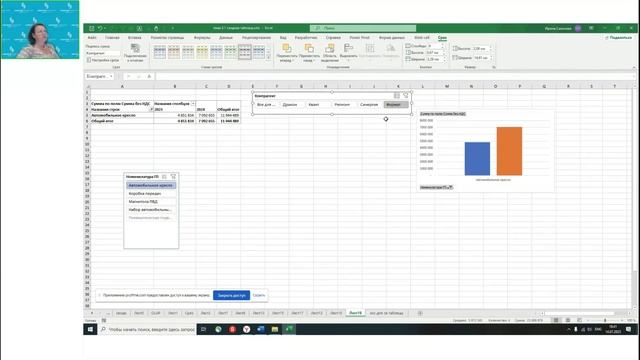Clear the filter on the Номенклатура ПЗ slicer
This screenshot has width=640, height=360.
coord(173,176)
